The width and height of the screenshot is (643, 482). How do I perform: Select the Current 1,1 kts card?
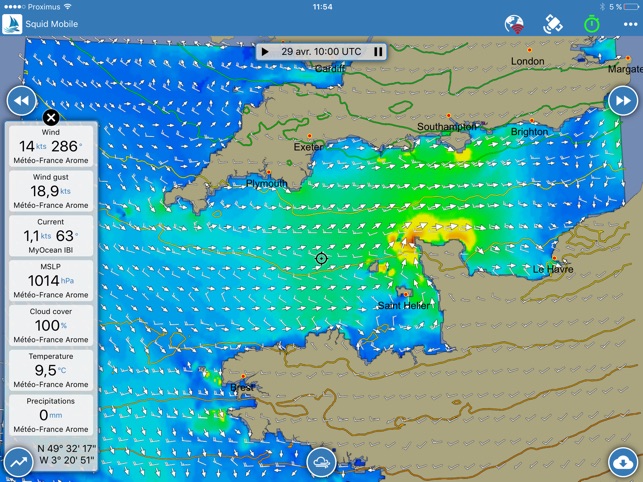[x=51, y=235]
